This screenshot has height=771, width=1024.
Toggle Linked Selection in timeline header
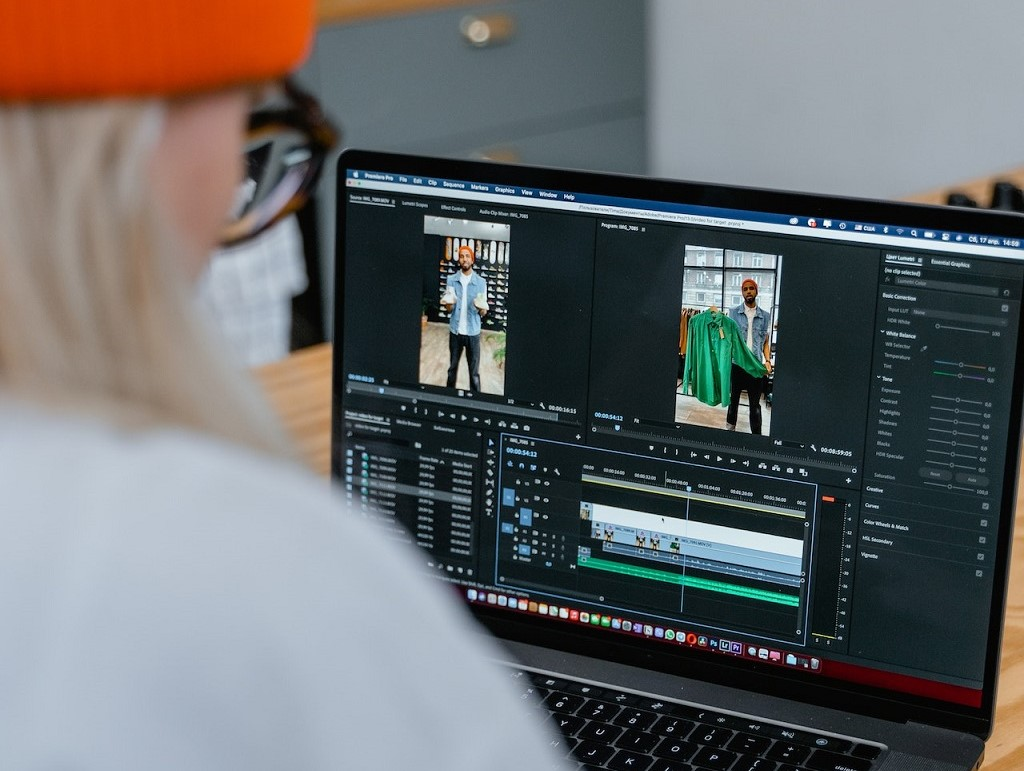[x=533, y=467]
